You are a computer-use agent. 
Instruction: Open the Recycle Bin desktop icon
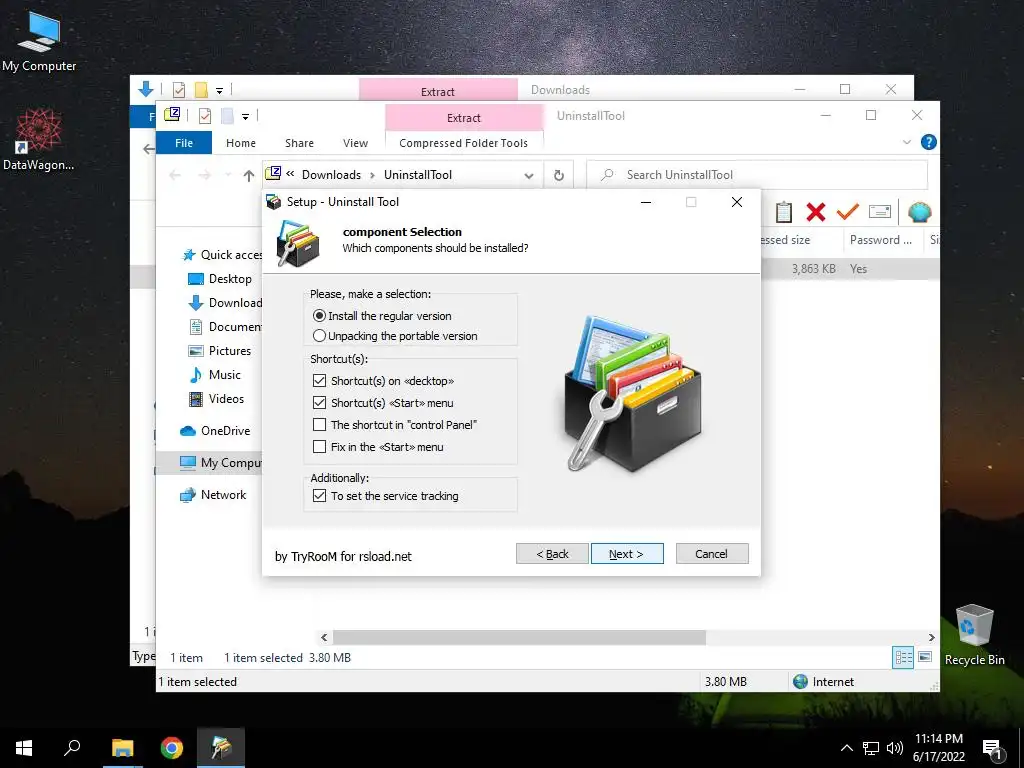point(974,634)
